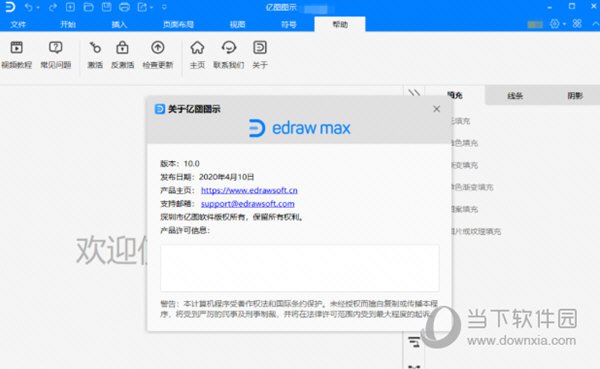The image size is (600, 369).
Task: Select the 填充 fill tab
Action: [x=455, y=95]
